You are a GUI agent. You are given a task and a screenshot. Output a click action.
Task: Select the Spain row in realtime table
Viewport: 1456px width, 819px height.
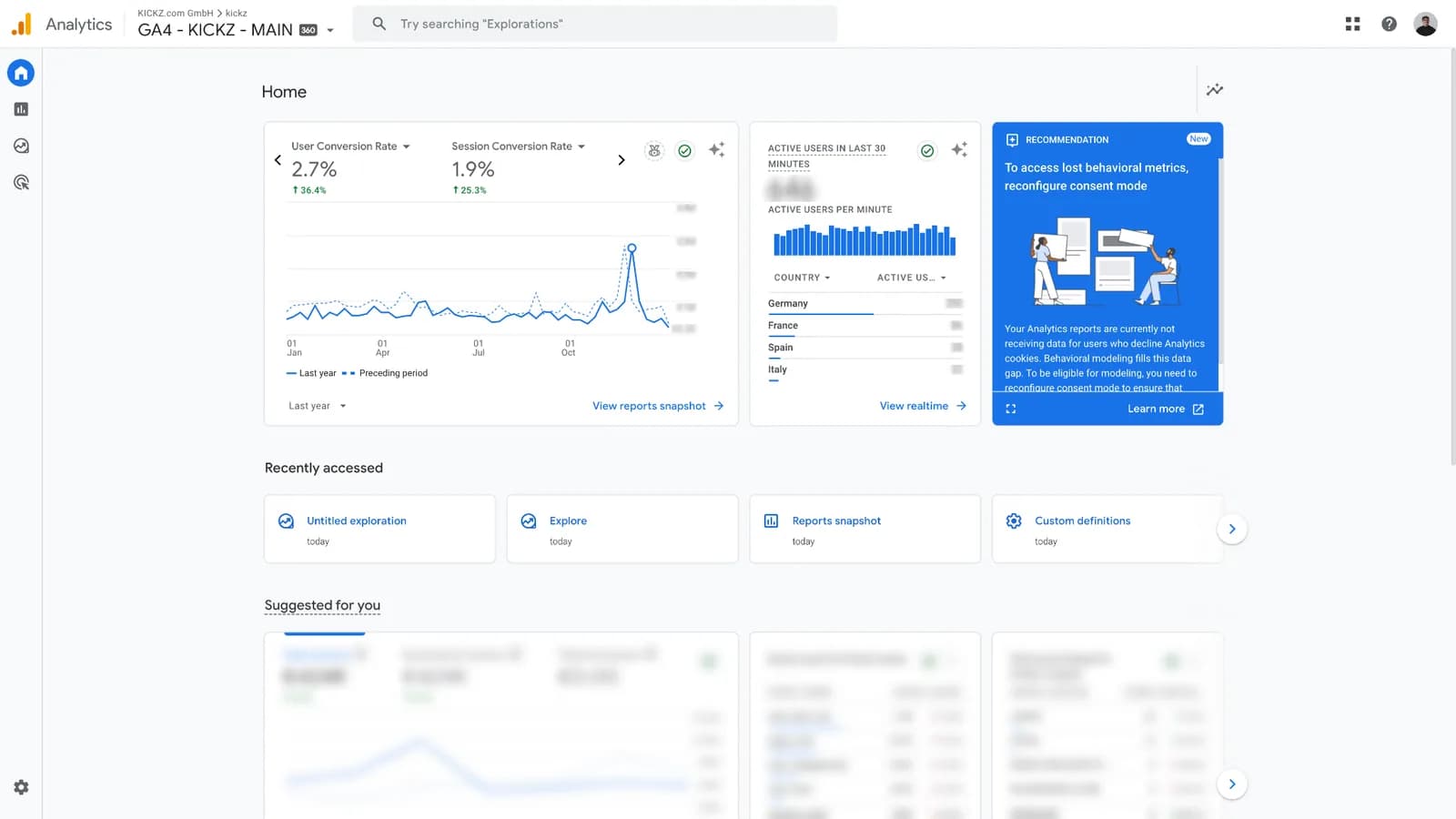pos(864,348)
